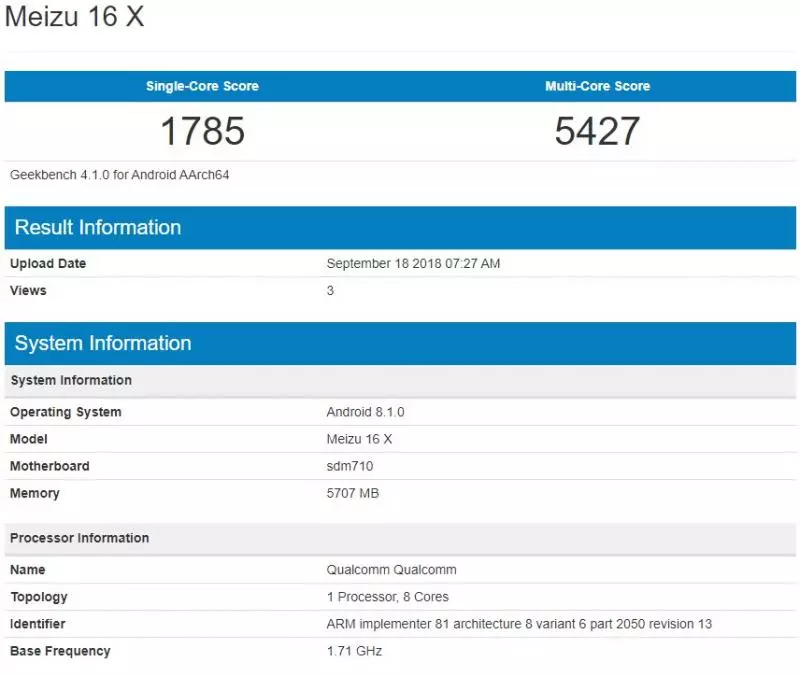Select the Qualcomm Qualcomm processor name

391,570
